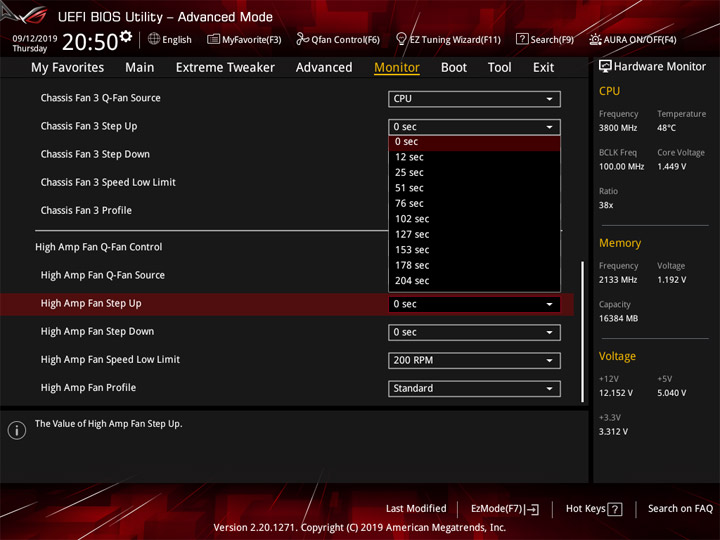Switch to the Main tab
This screenshot has height=540, width=720.
pos(140,68)
